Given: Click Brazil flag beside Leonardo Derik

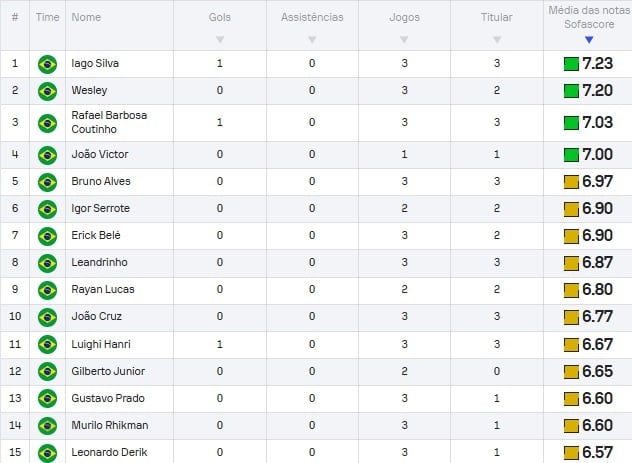Looking at the screenshot, I should [x=46, y=452].
